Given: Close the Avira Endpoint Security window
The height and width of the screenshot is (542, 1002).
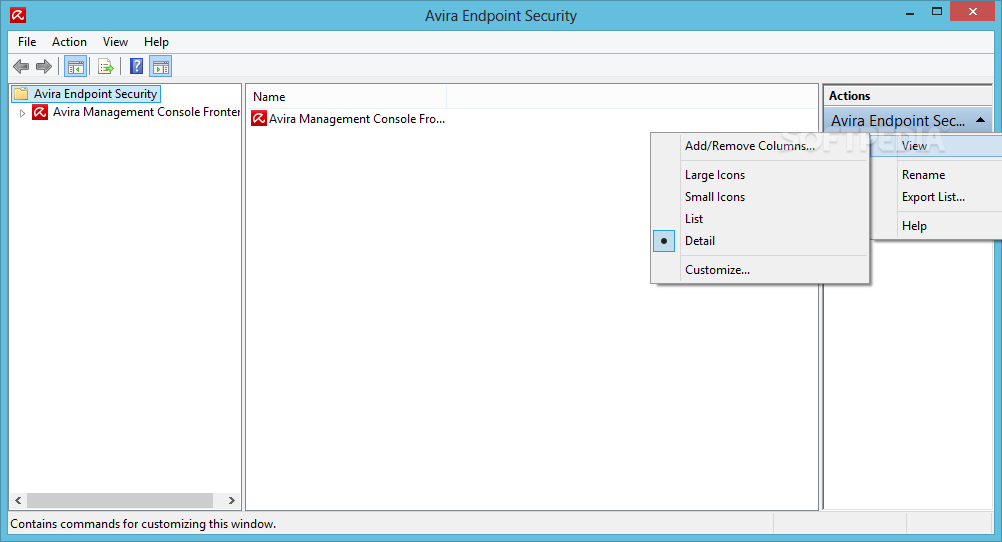Looking at the screenshot, I should 973,12.
